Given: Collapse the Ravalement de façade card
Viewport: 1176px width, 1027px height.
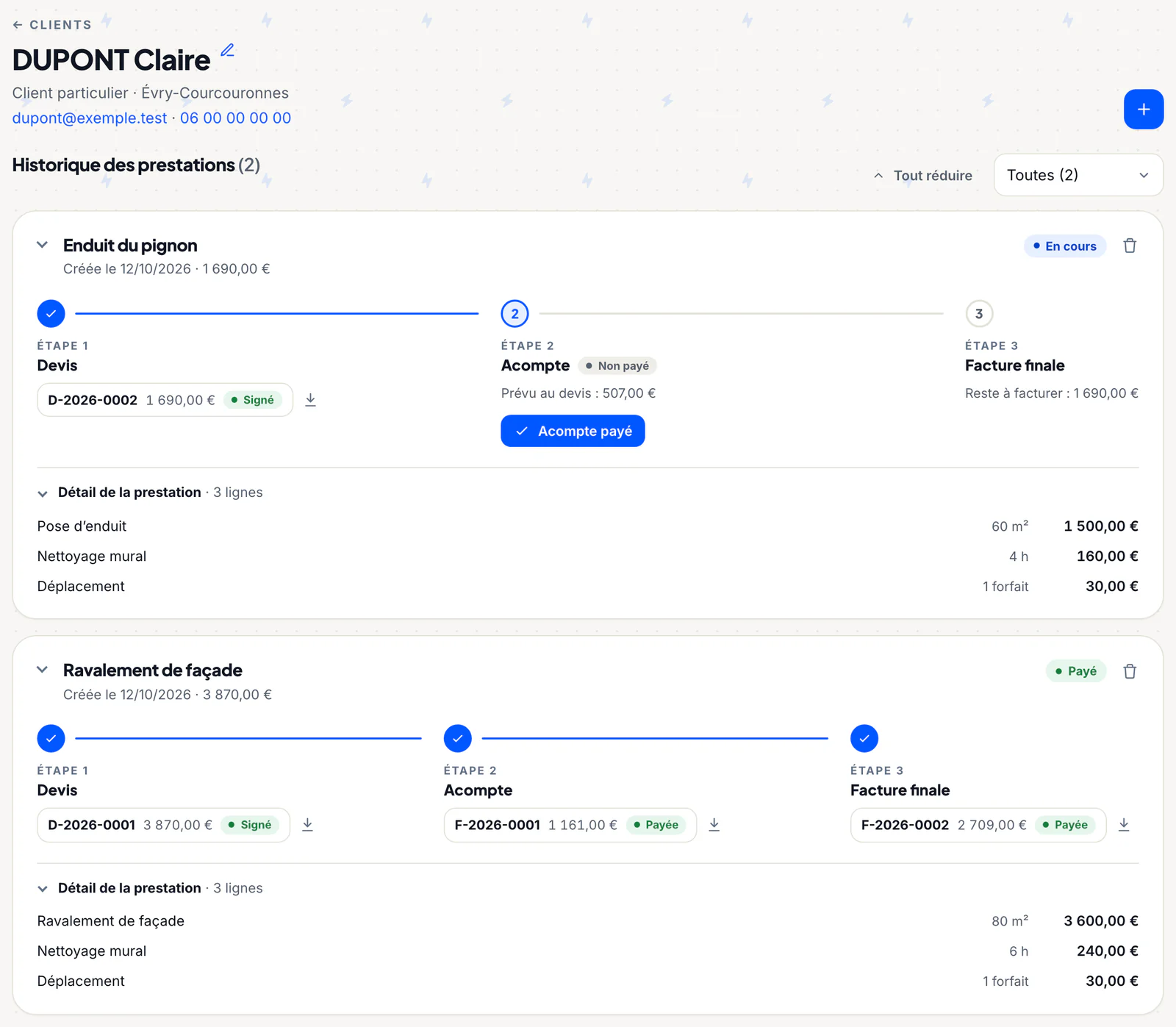Looking at the screenshot, I should pos(43,670).
